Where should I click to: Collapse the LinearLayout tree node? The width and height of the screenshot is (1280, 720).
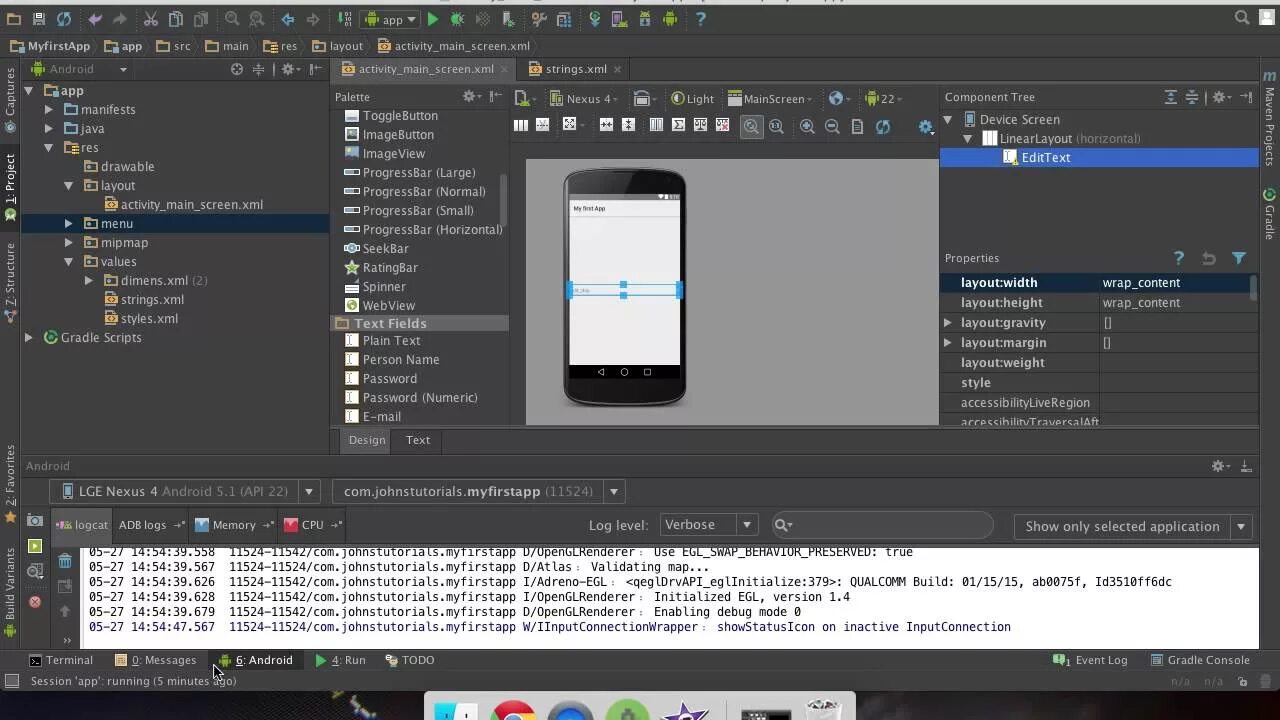[968, 138]
